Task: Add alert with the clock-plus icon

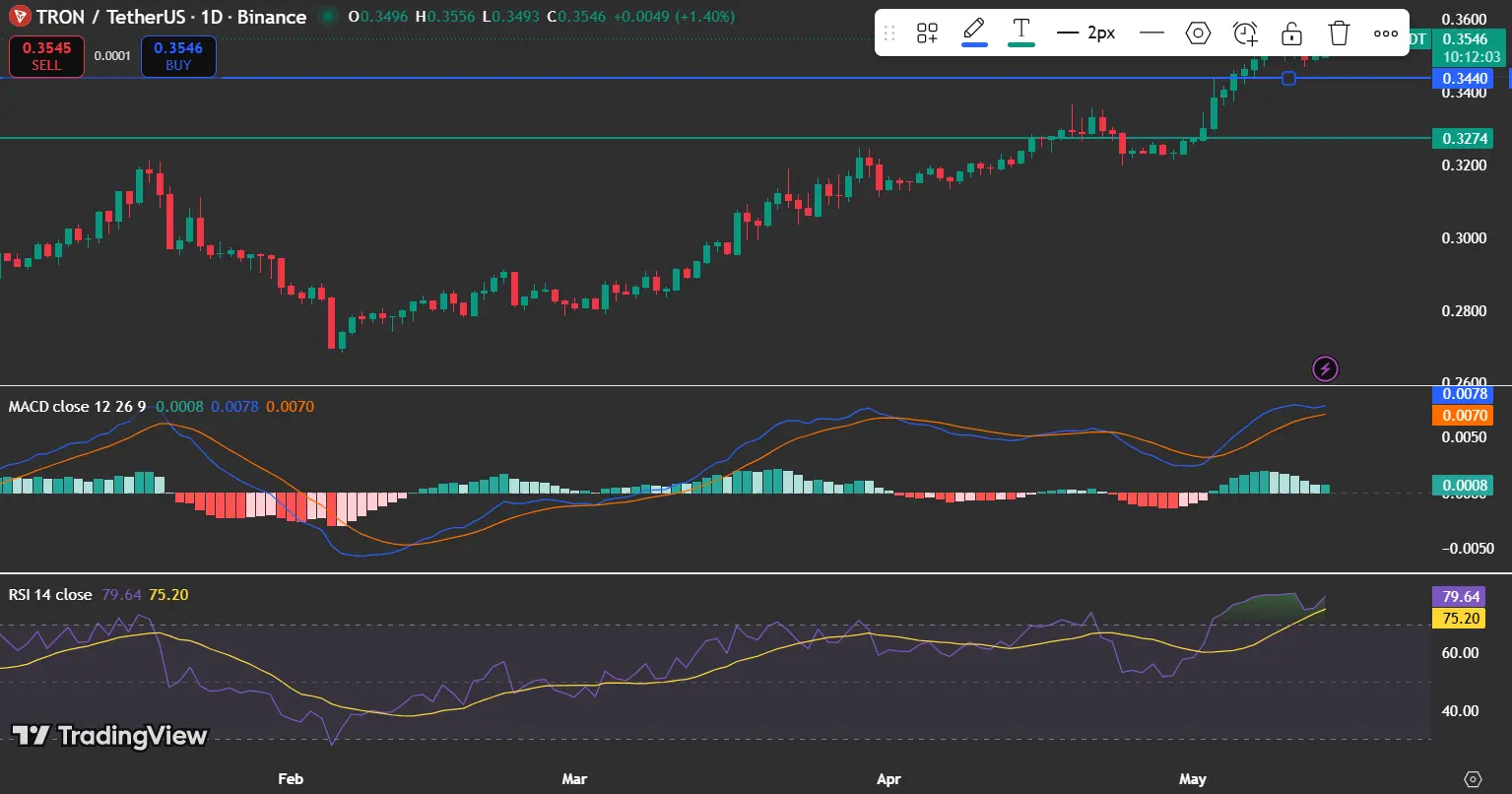Action: point(1245,33)
